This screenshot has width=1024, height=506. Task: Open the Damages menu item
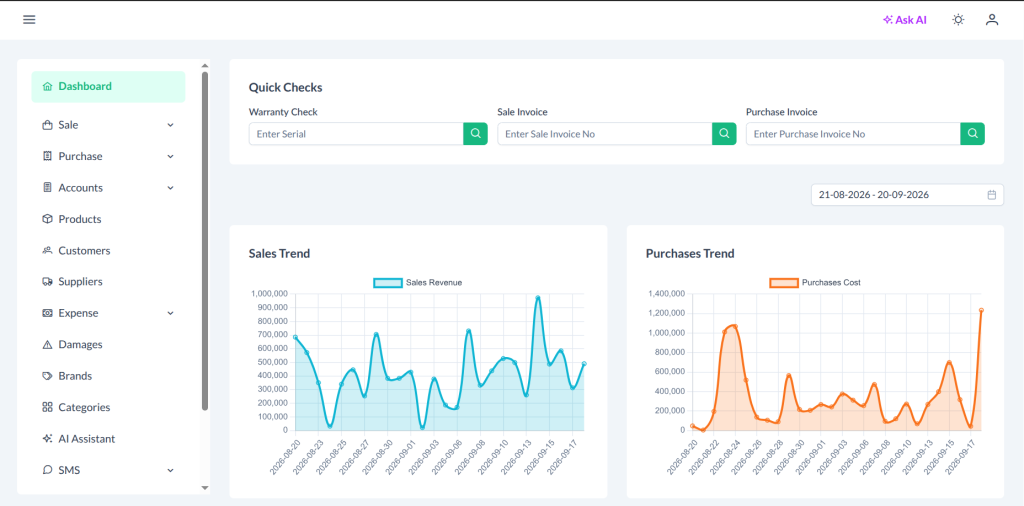click(108, 344)
